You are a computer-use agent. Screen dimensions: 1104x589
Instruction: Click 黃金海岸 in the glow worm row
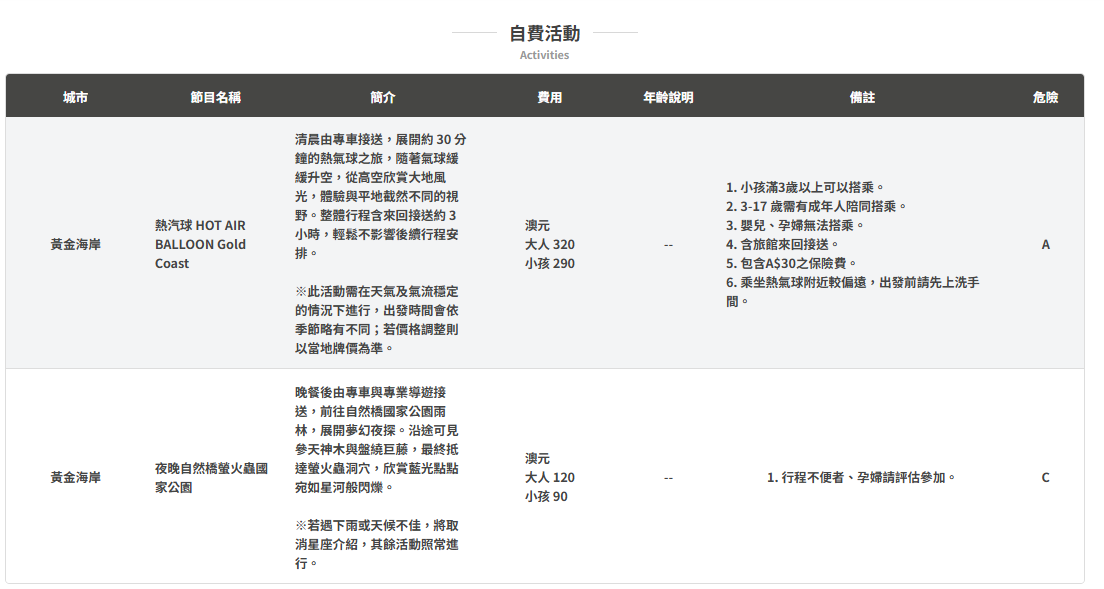[x=75, y=477]
